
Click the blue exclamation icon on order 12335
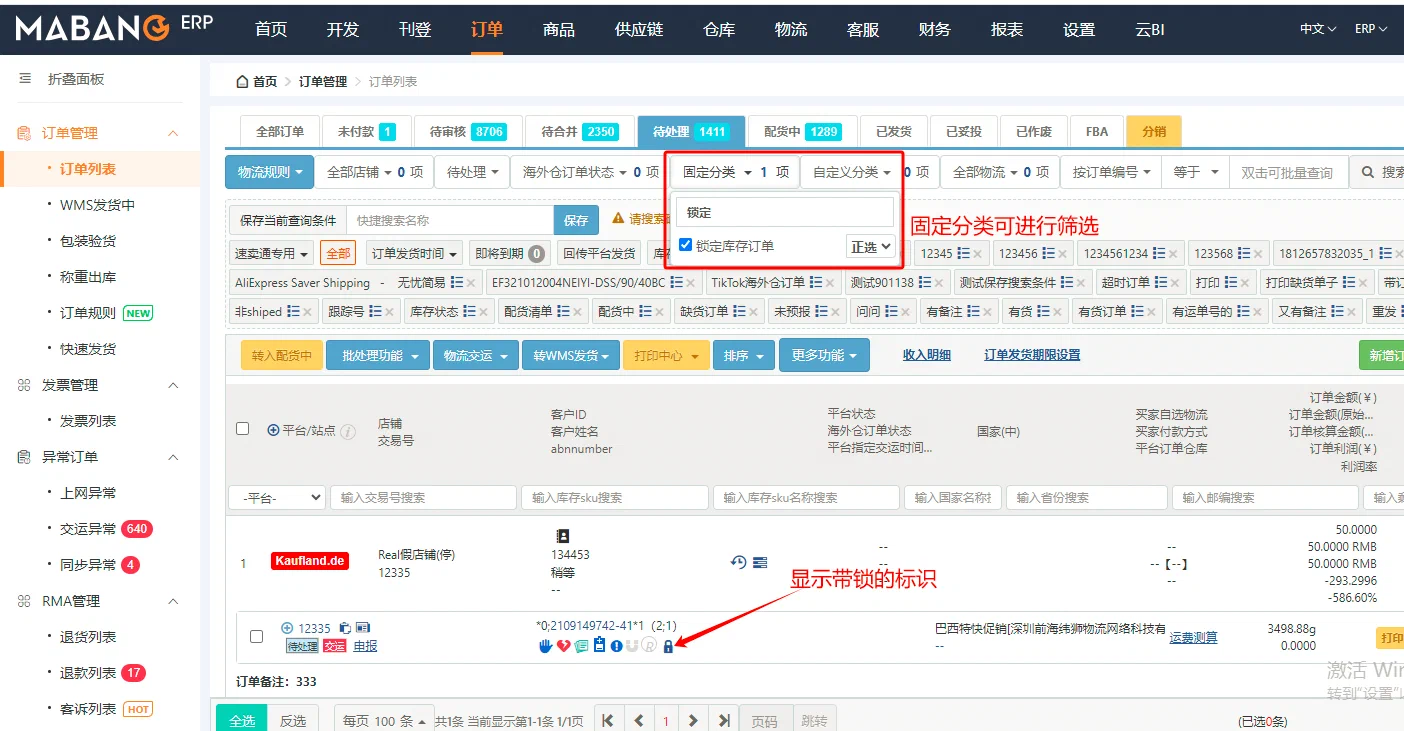[616, 646]
